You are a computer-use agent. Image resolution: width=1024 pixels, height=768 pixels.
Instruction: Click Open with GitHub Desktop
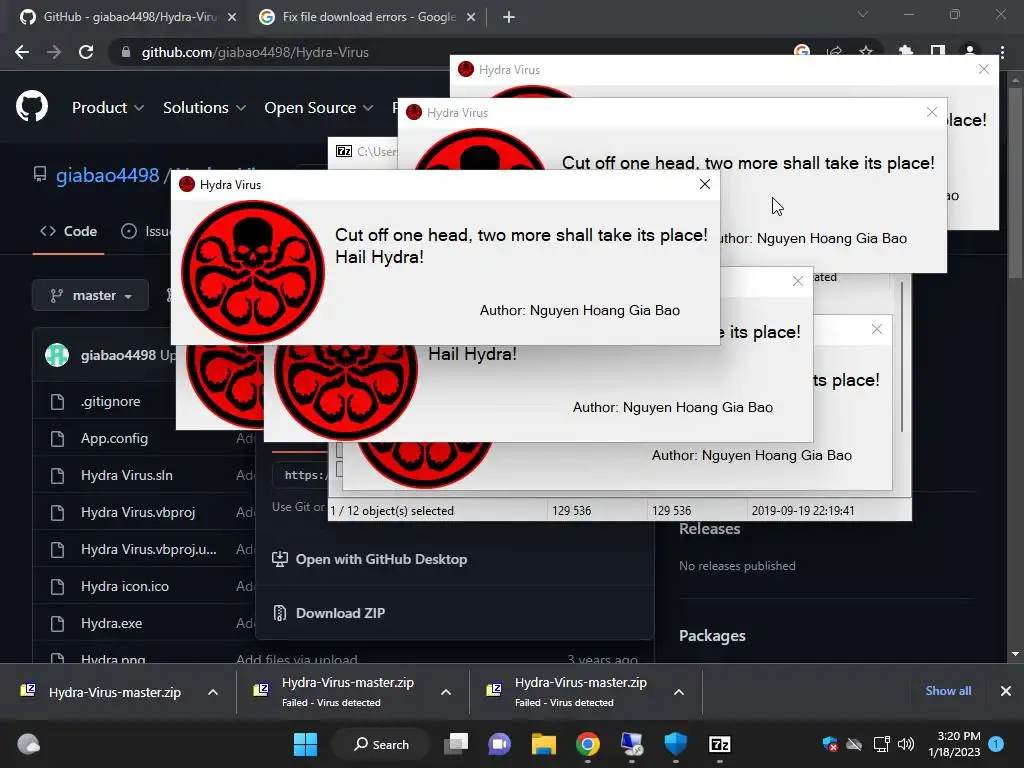370,560
